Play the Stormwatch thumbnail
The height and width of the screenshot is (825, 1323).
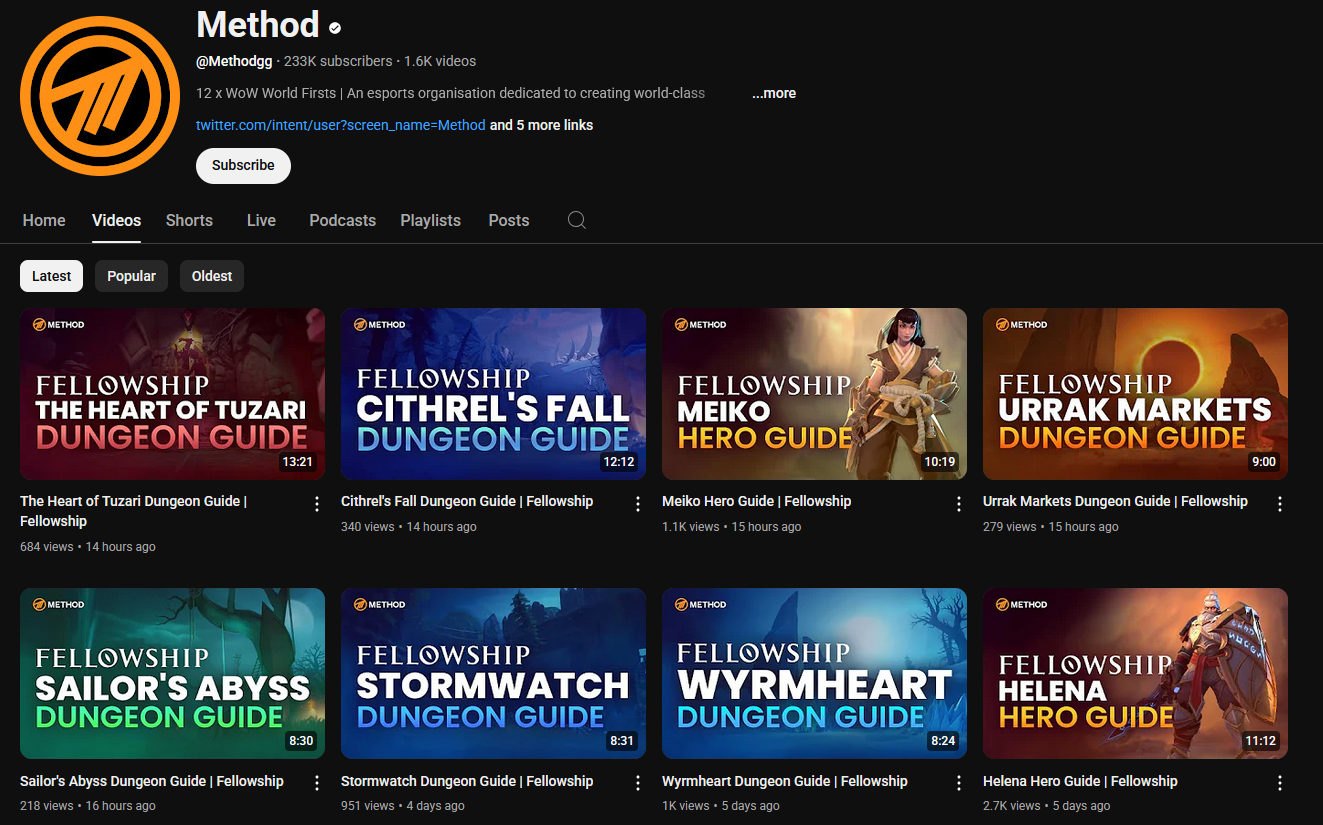tap(493, 674)
